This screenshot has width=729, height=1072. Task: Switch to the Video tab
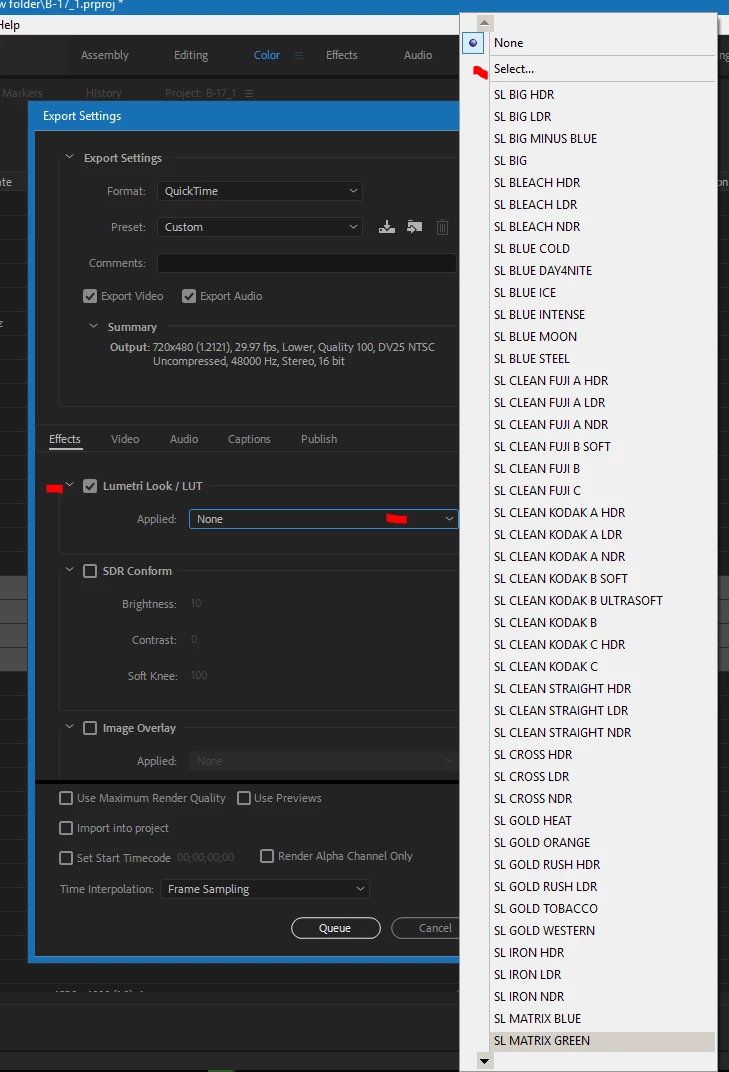point(125,439)
